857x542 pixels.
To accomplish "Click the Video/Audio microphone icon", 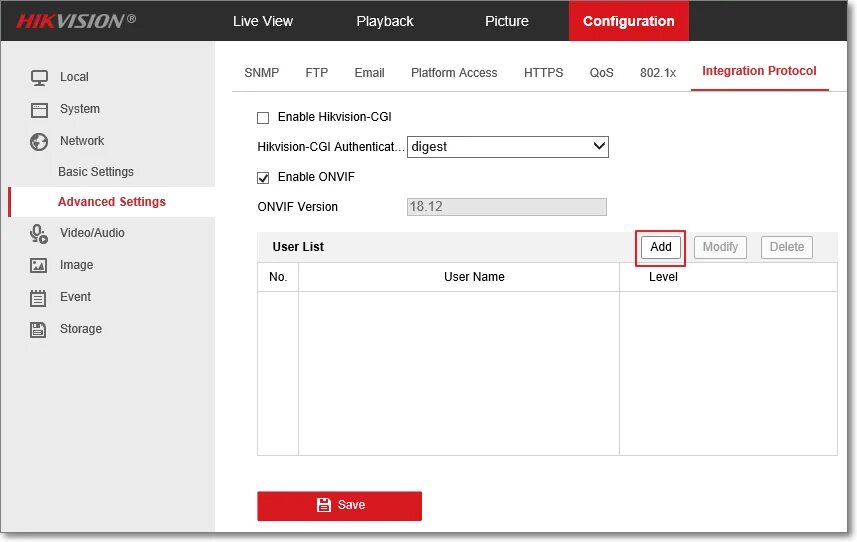I will click(39, 234).
